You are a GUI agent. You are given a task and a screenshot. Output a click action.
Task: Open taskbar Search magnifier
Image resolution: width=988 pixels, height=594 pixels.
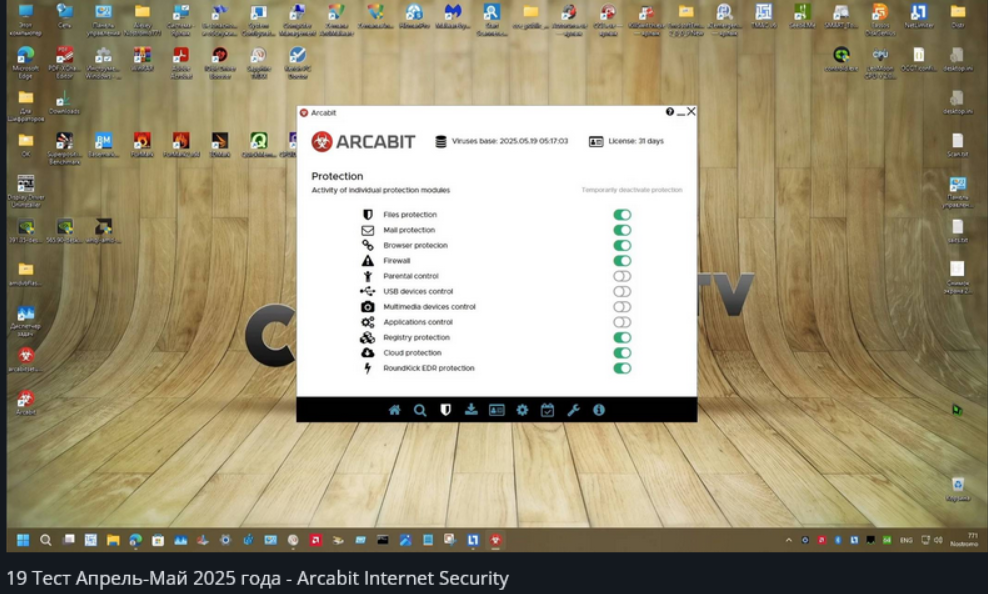tap(45, 540)
